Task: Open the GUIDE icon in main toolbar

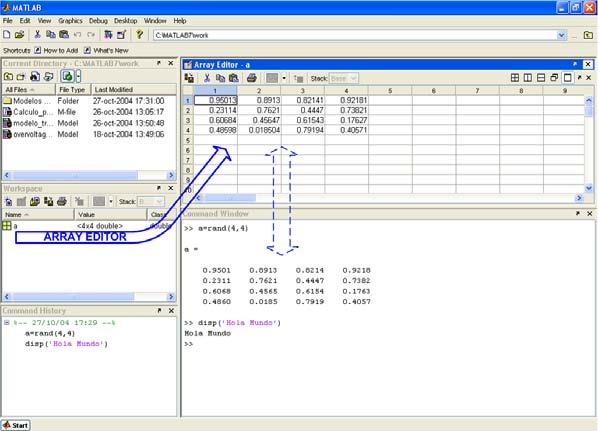Action: (x=122, y=35)
